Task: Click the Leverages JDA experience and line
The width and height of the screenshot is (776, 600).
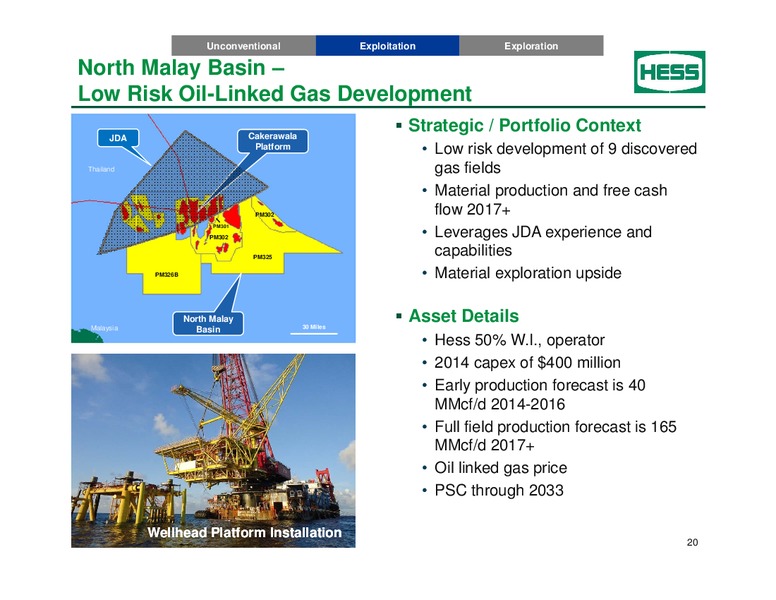Action: coord(543,232)
